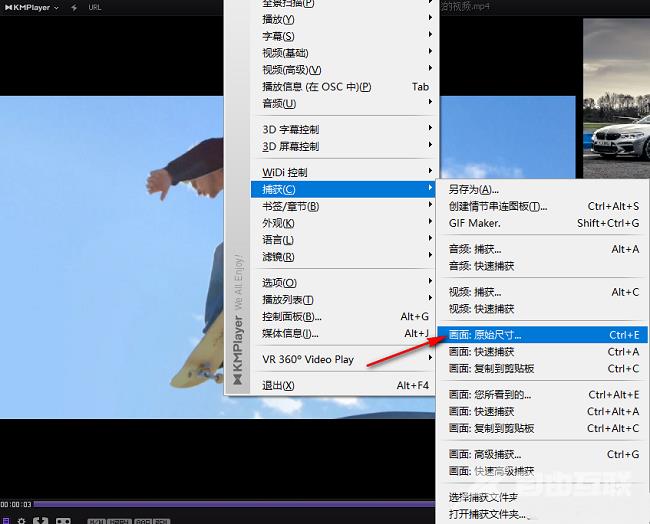Click the gear settings icon in bottom bar
The image size is (650, 524).
(19, 520)
